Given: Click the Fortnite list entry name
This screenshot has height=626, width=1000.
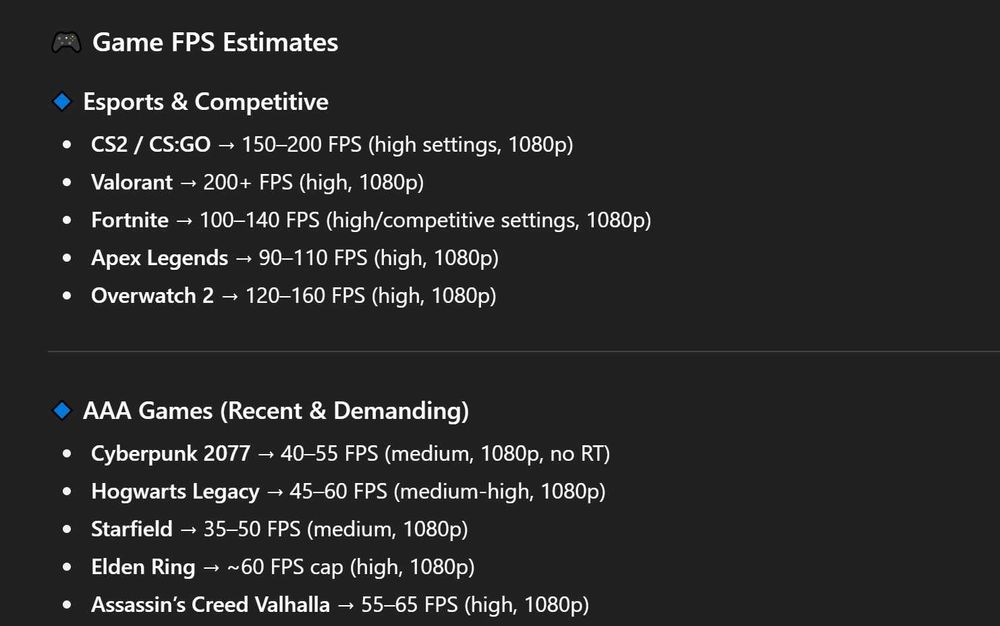Looking at the screenshot, I should point(129,220).
